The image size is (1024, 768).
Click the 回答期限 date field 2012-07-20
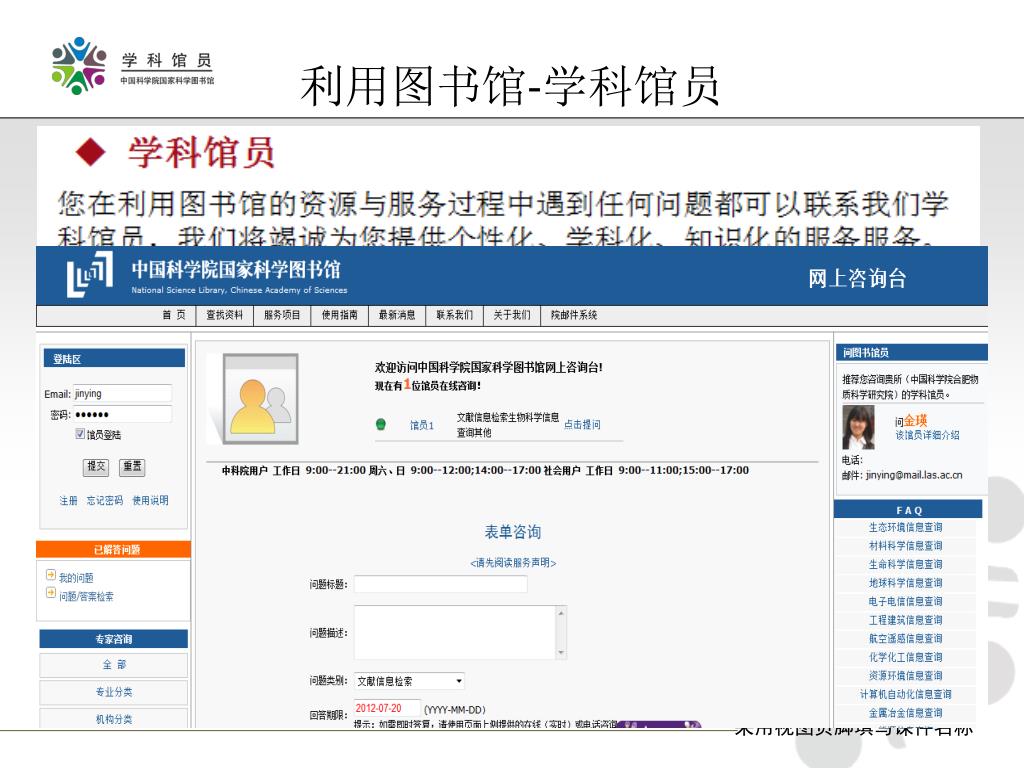pos(387,709)
